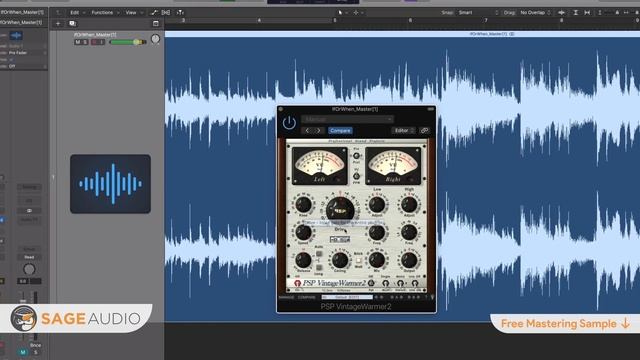Click the large audio waveform track icon
The width and height of the screenshot is (640, 360).
click(110, 184)
